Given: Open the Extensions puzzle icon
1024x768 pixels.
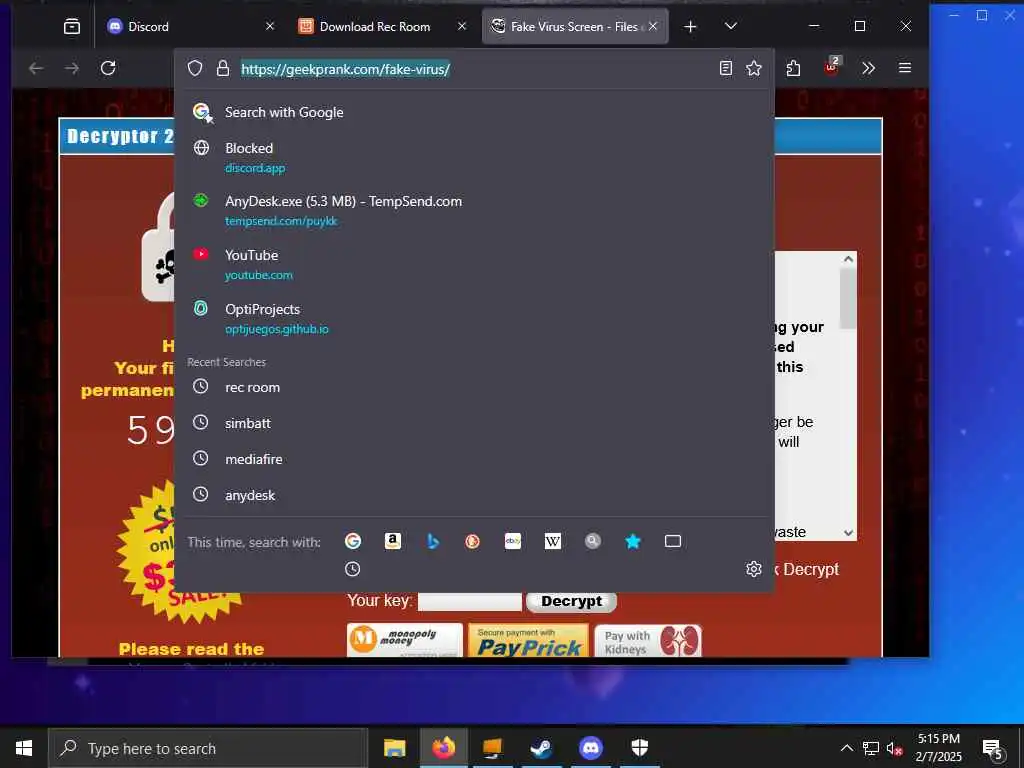Looking at the screenshot, I should pos(793,68).
